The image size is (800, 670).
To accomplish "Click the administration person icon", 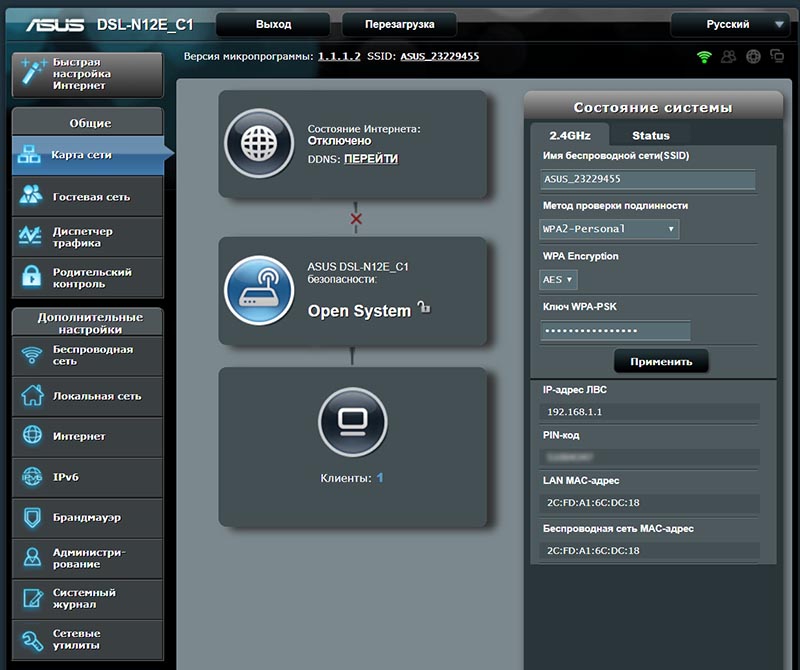I will coord(32,557).
